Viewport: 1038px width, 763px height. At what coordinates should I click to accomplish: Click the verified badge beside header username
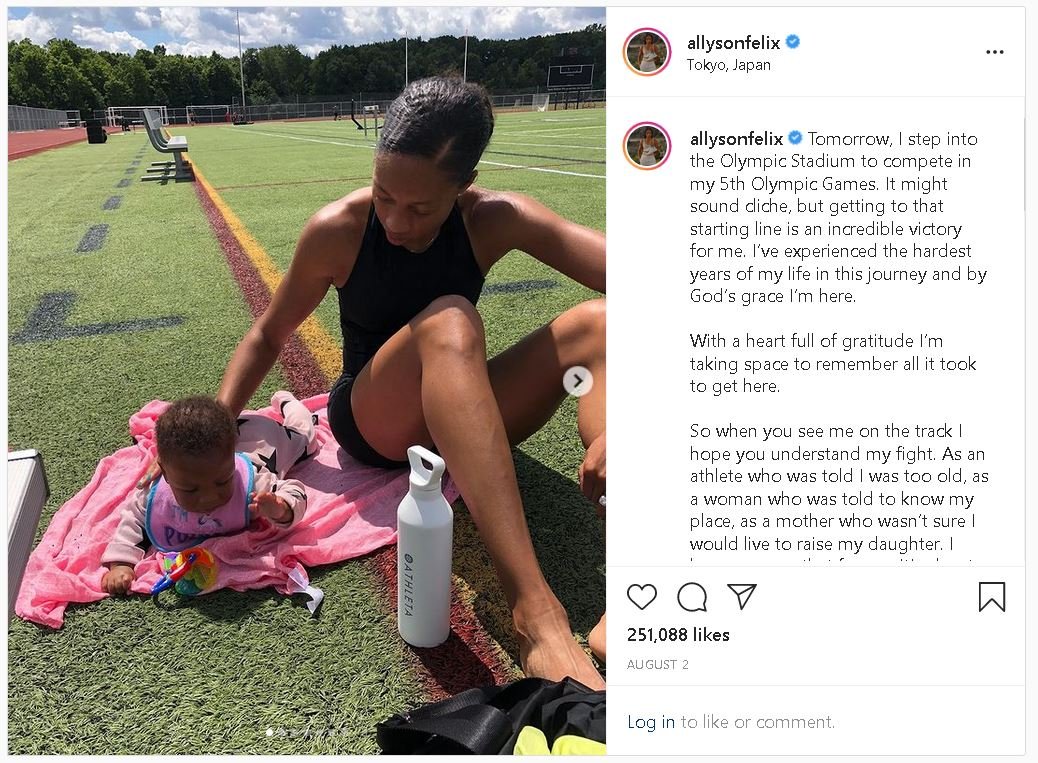point(792,42)
